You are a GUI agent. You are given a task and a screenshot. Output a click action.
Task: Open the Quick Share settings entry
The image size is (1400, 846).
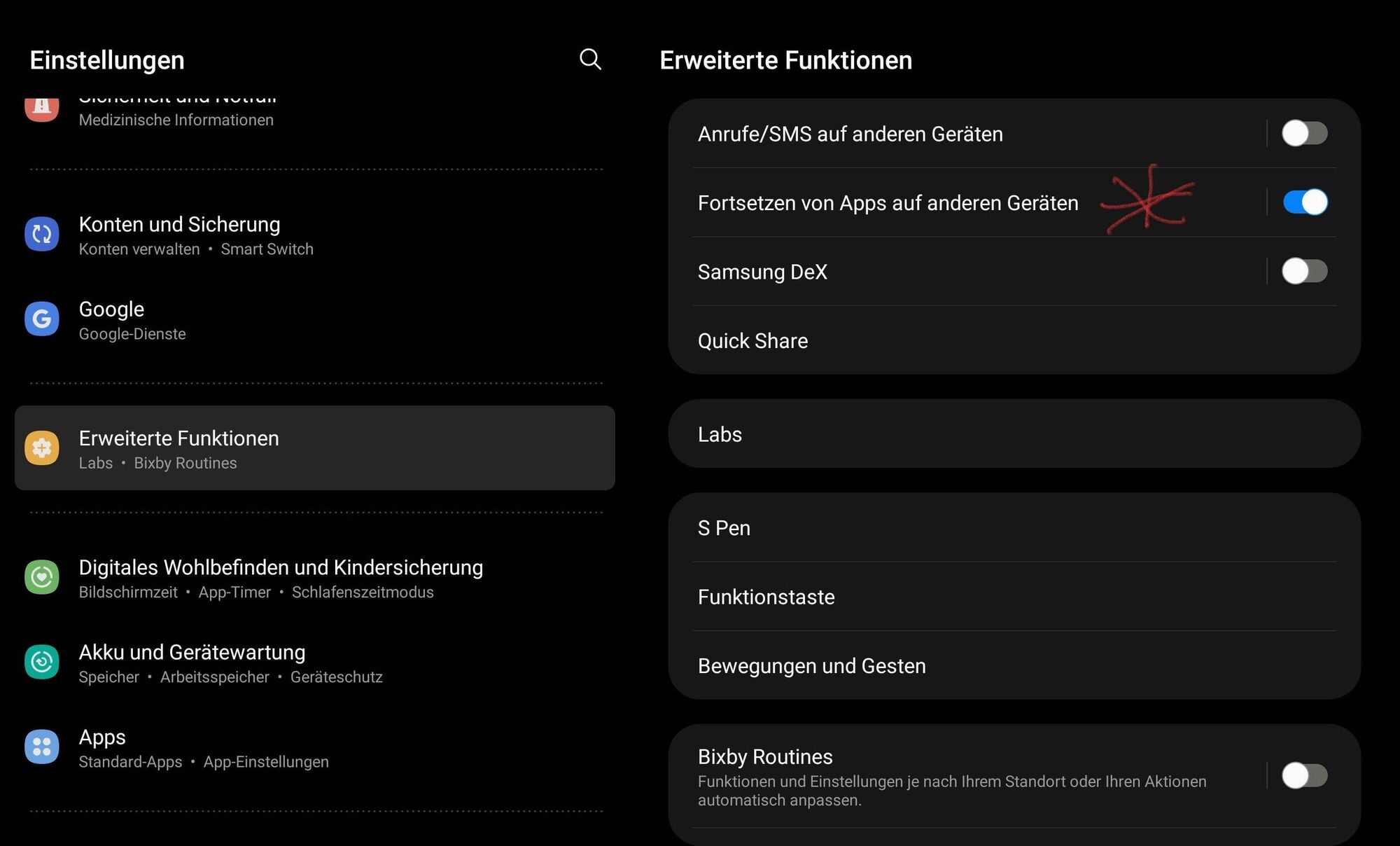[1014, 340]
